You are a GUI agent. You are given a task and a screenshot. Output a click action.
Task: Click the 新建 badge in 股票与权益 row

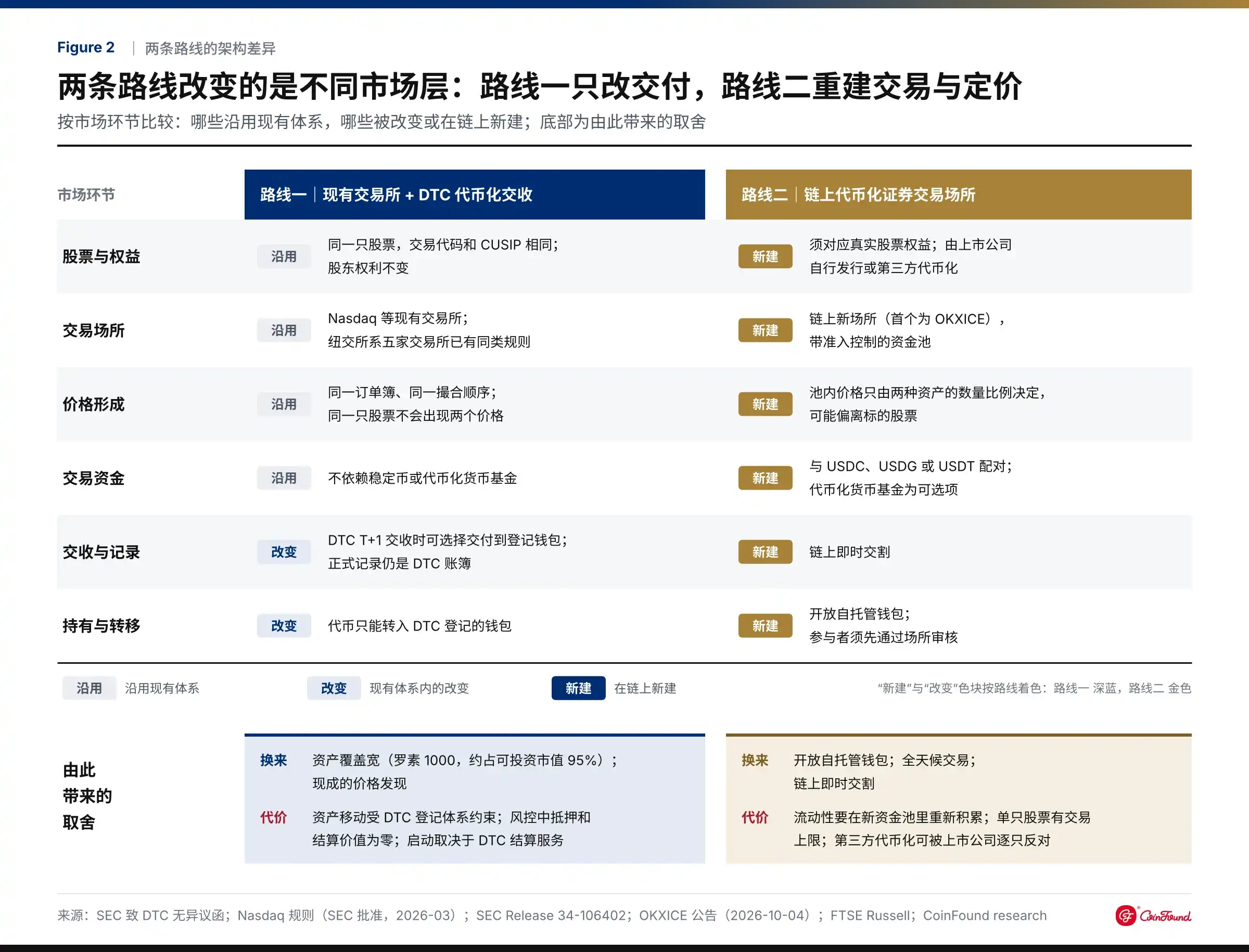click(765, 256)
